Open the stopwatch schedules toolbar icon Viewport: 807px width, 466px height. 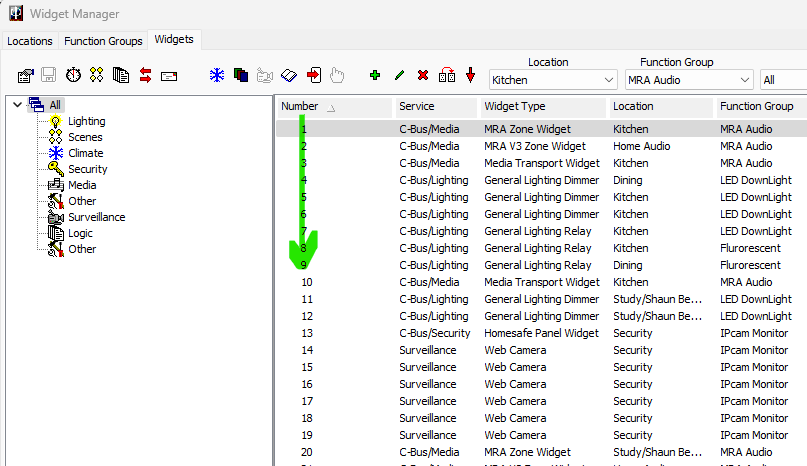[73, 75]
